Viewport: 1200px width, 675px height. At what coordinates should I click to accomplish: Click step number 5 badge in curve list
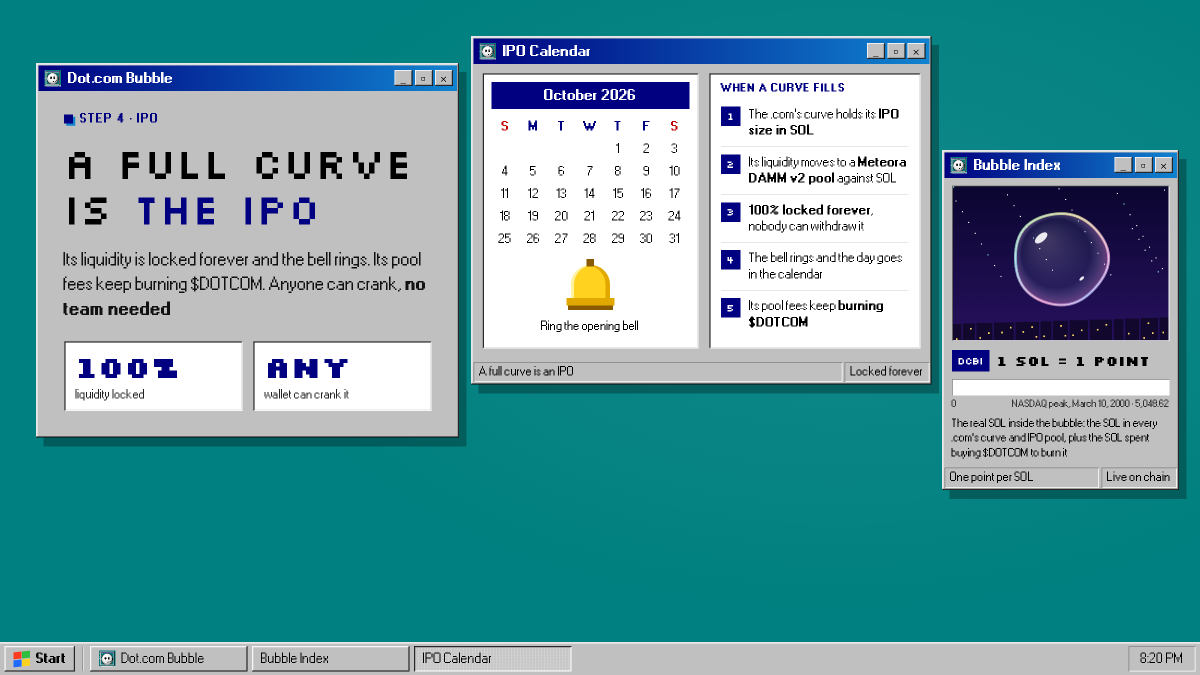(730, 308)
